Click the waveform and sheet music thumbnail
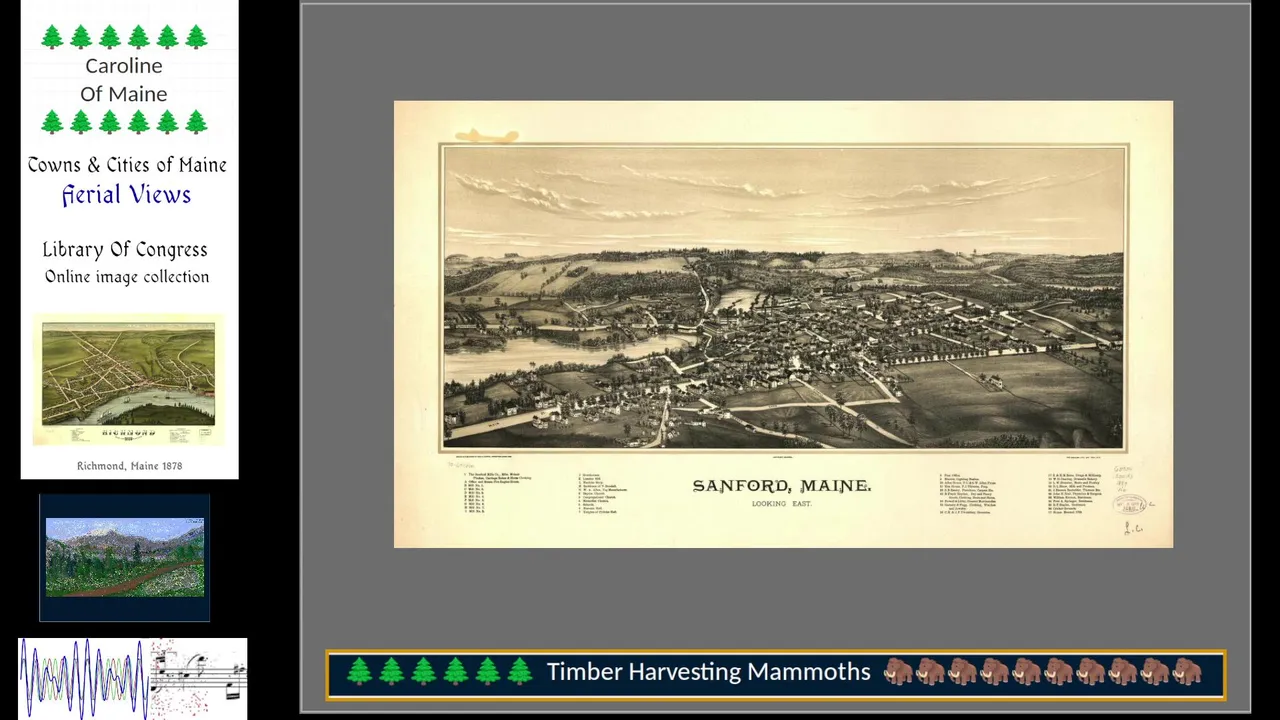This screenshot has height=720, width=1280. pos(133,678)
